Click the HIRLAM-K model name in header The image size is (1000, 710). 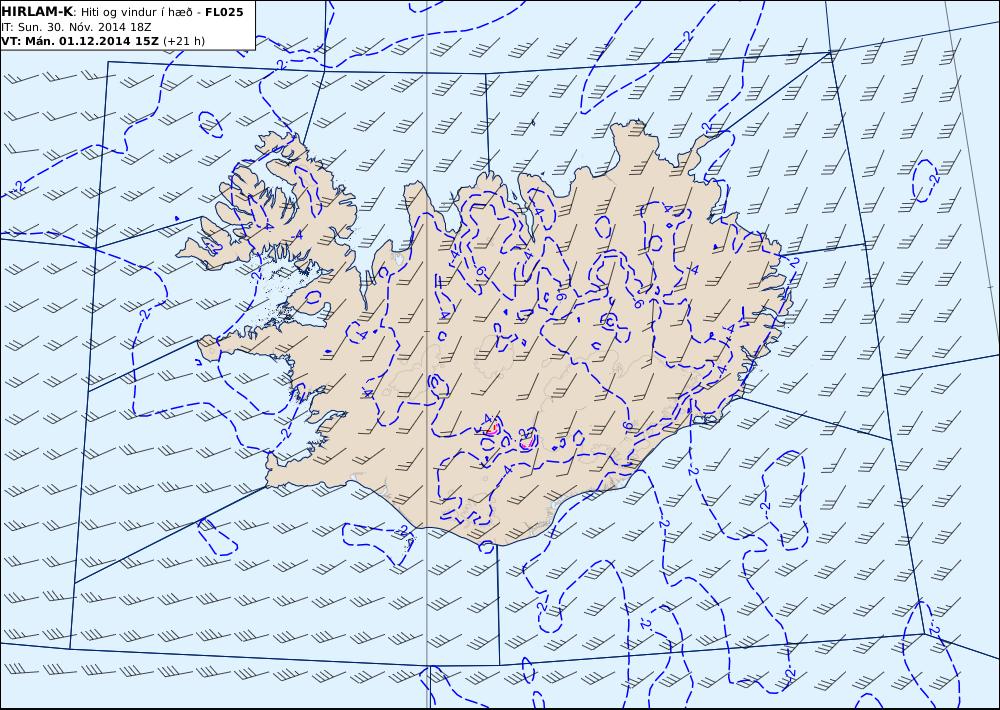click(37, 12)
